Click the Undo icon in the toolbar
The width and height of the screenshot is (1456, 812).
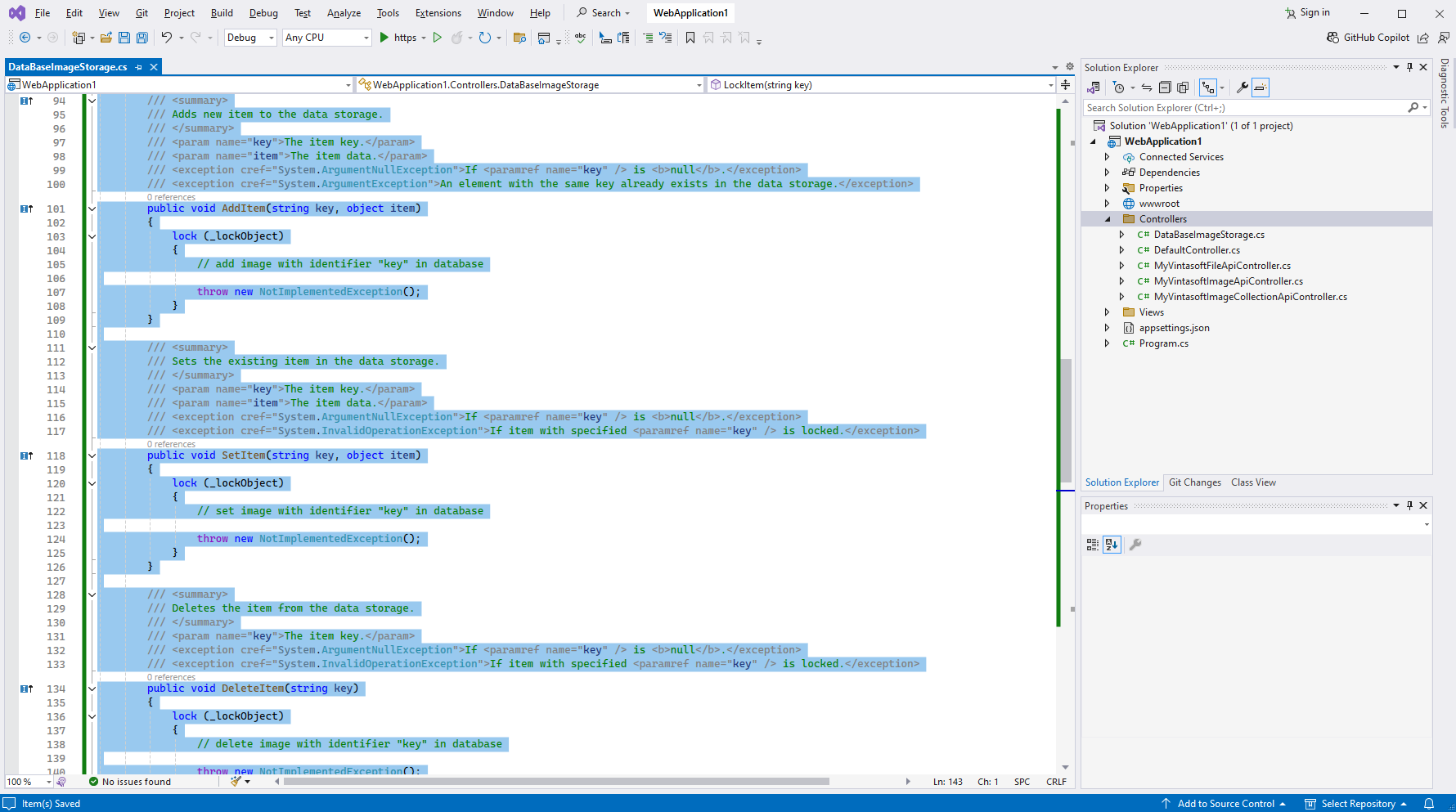point(167,38)
